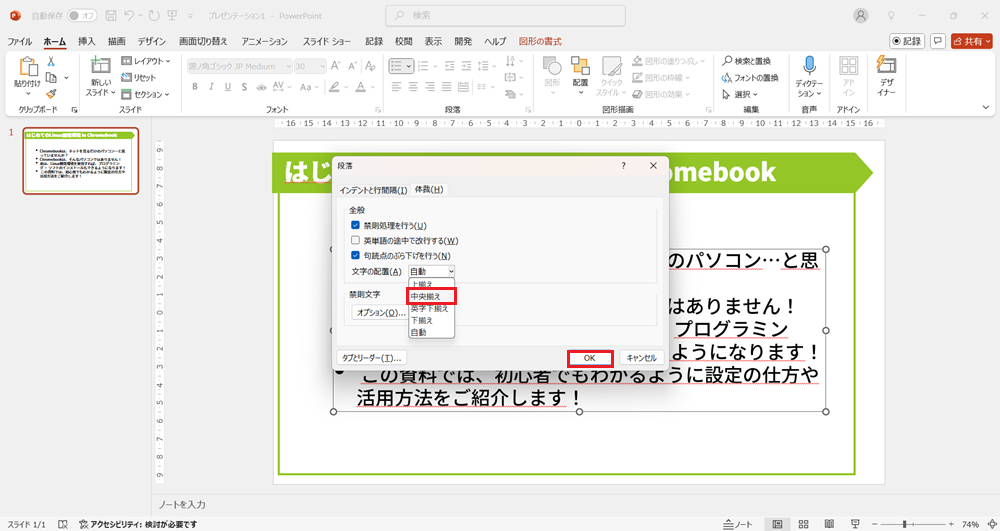Click the 検索 search box
The width and height of the screenshot is (1000, 531).
click(x=505, y=15)
